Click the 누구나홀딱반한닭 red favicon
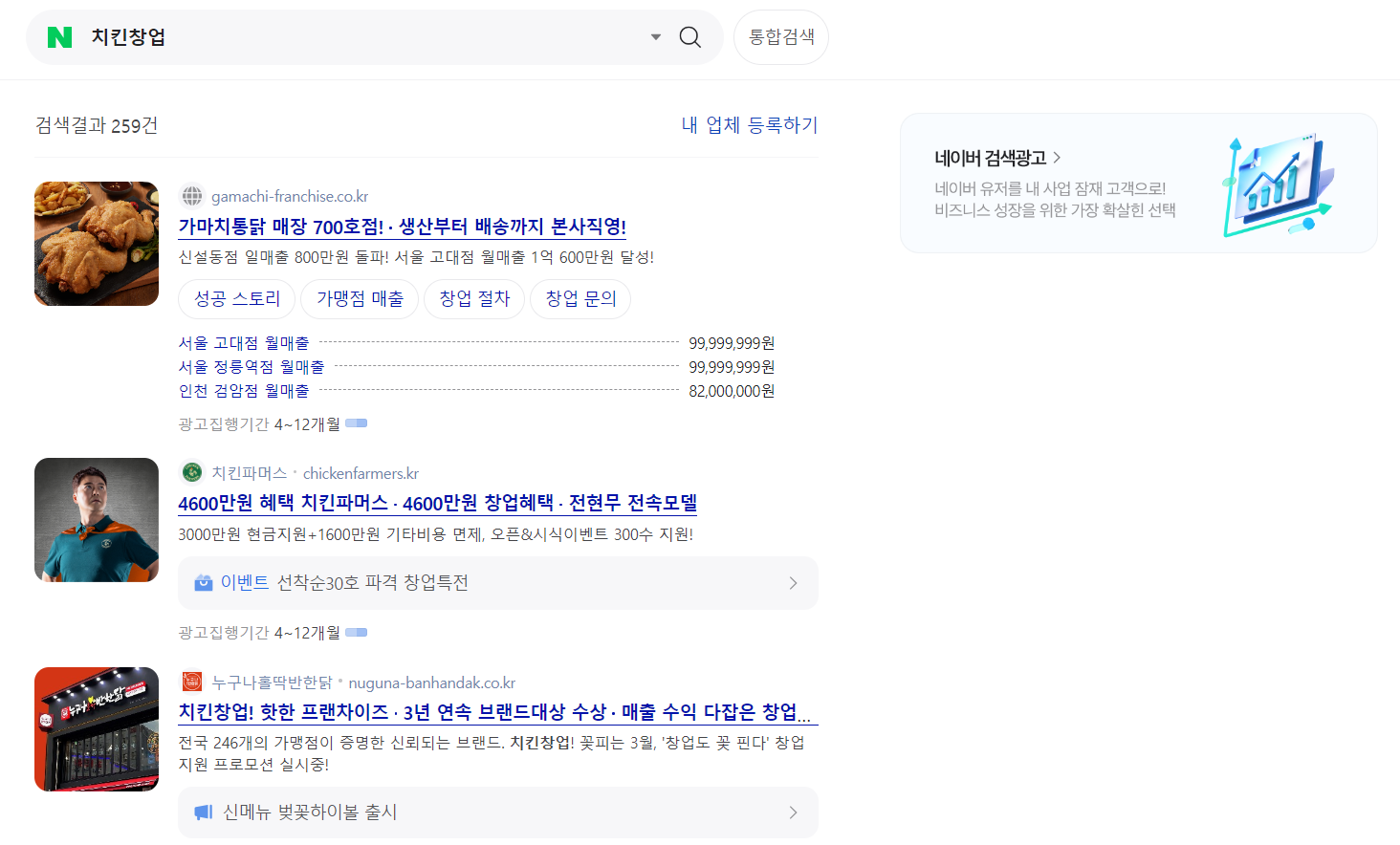1400x845 pixels. click(x=192, y=682)
